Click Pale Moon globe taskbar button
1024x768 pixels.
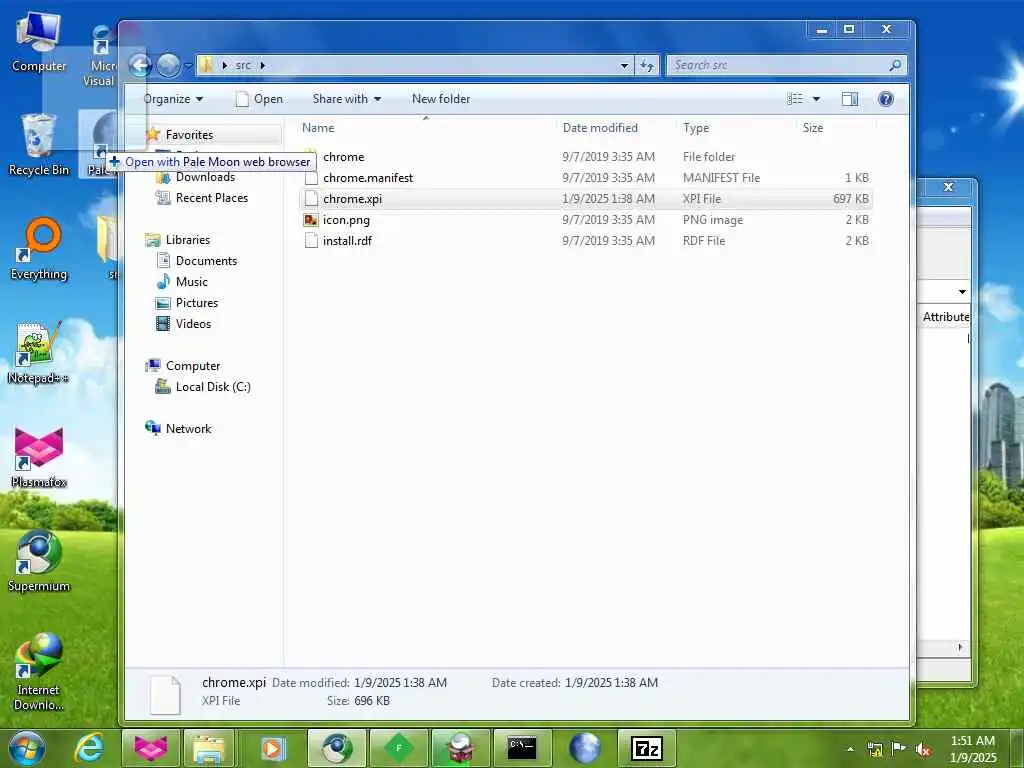tap(584, 748)
